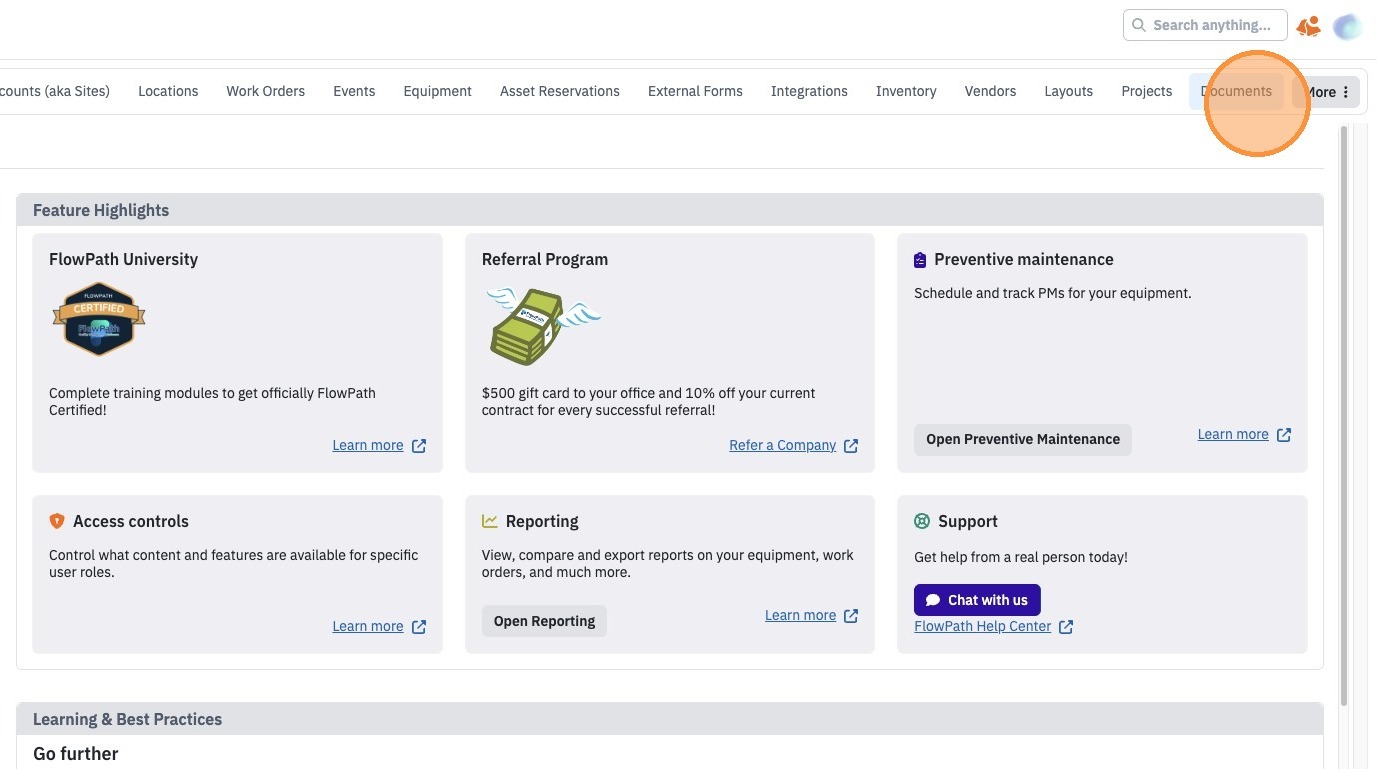1377x769 pixels.
Task: Open the Layouts tab
Action: pos(1069,91)
